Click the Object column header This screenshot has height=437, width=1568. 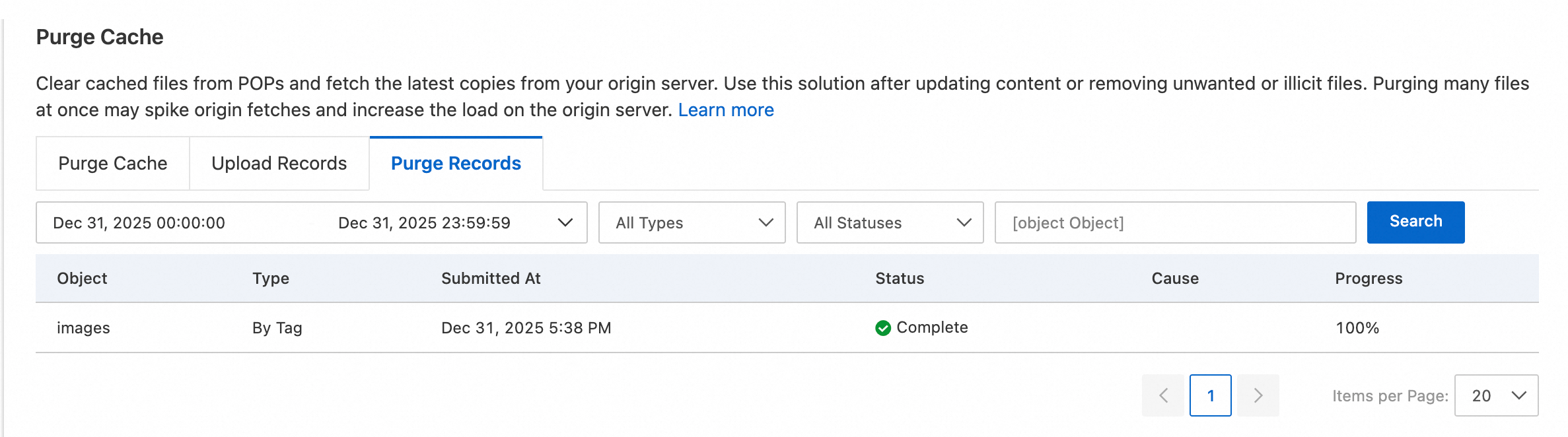(x=82, y=279)
